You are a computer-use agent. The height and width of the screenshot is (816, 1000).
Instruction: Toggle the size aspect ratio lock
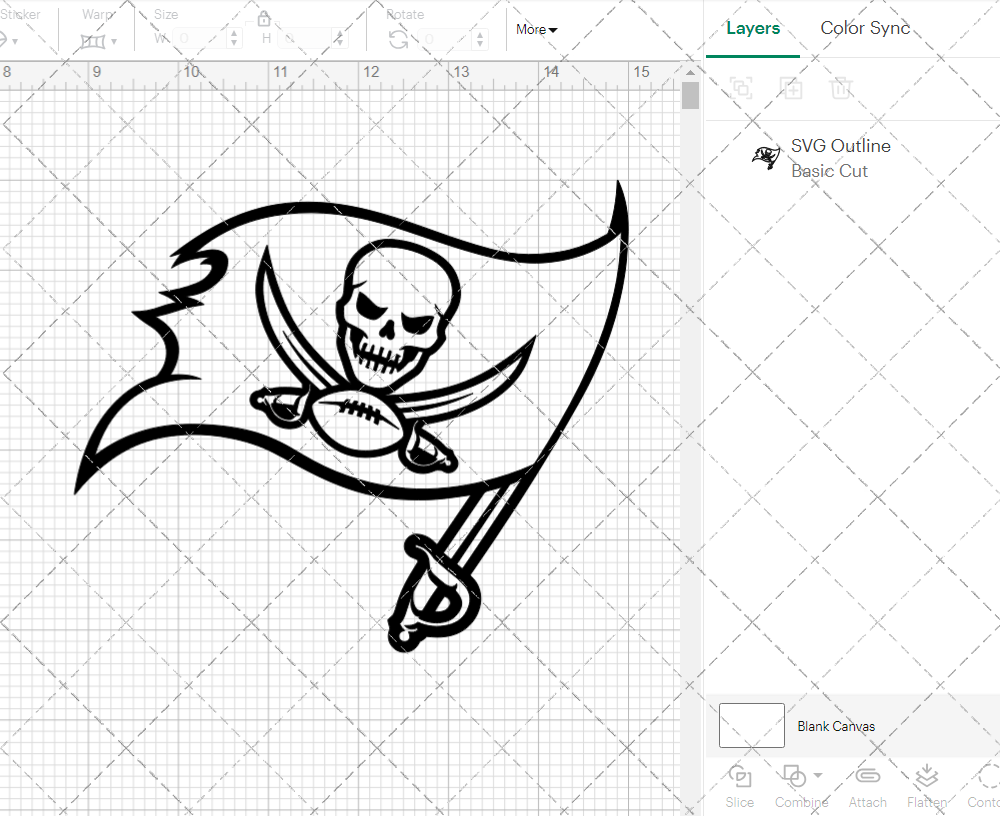pos(264,19)
